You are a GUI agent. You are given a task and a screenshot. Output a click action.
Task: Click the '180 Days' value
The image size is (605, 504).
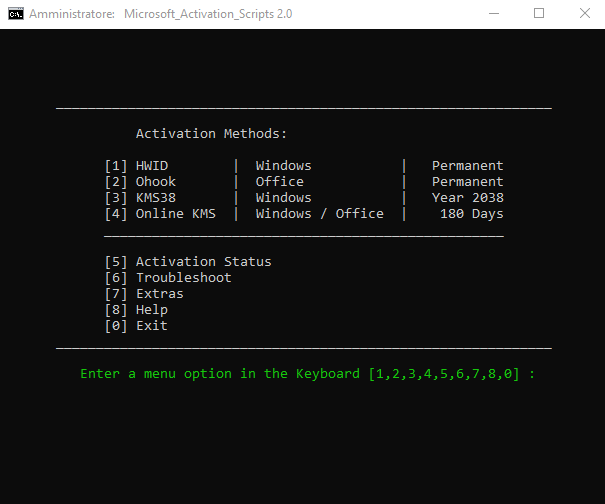(472, 214)
